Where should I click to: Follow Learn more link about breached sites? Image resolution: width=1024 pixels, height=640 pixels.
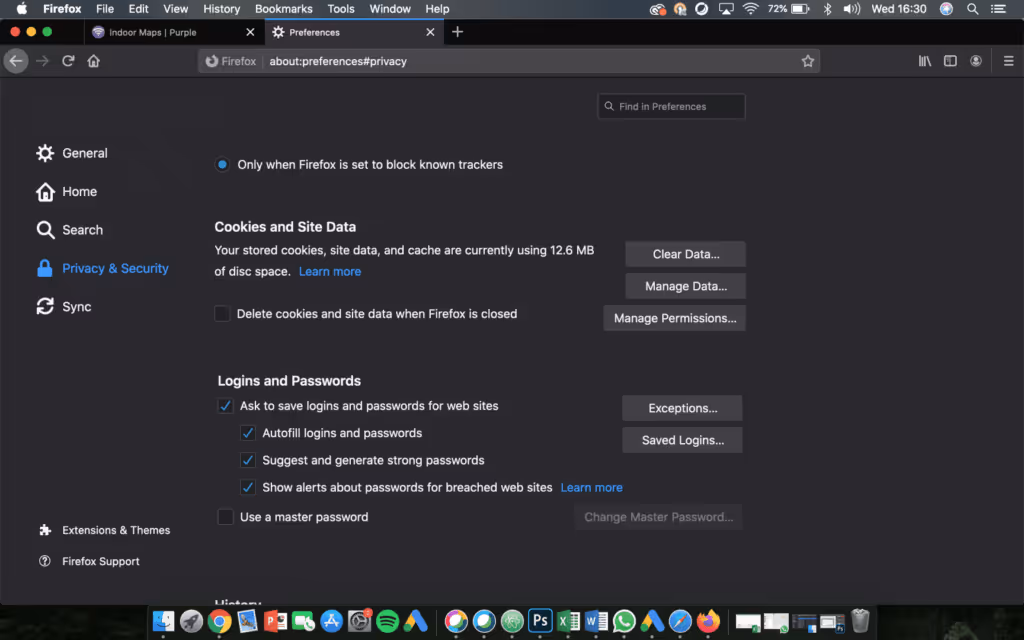click(x=592, y=488)
